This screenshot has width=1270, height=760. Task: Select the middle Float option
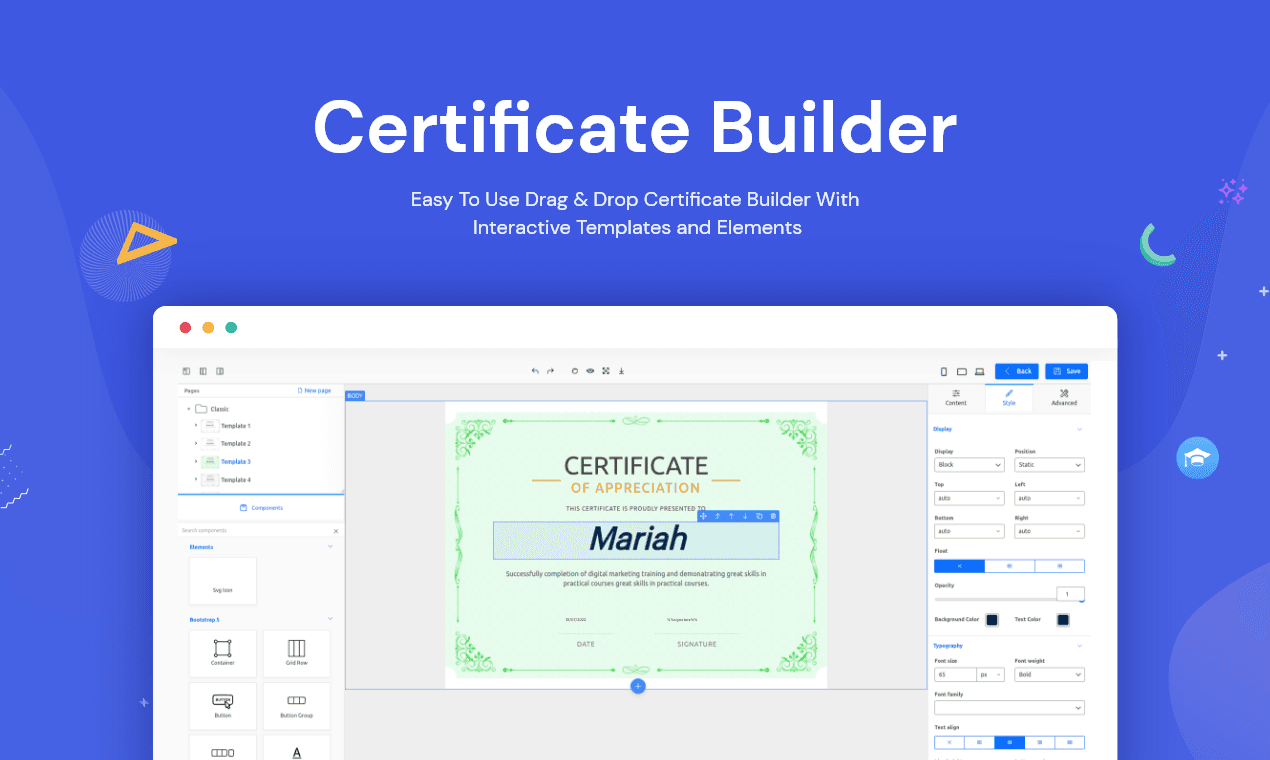coord(1009,566)
